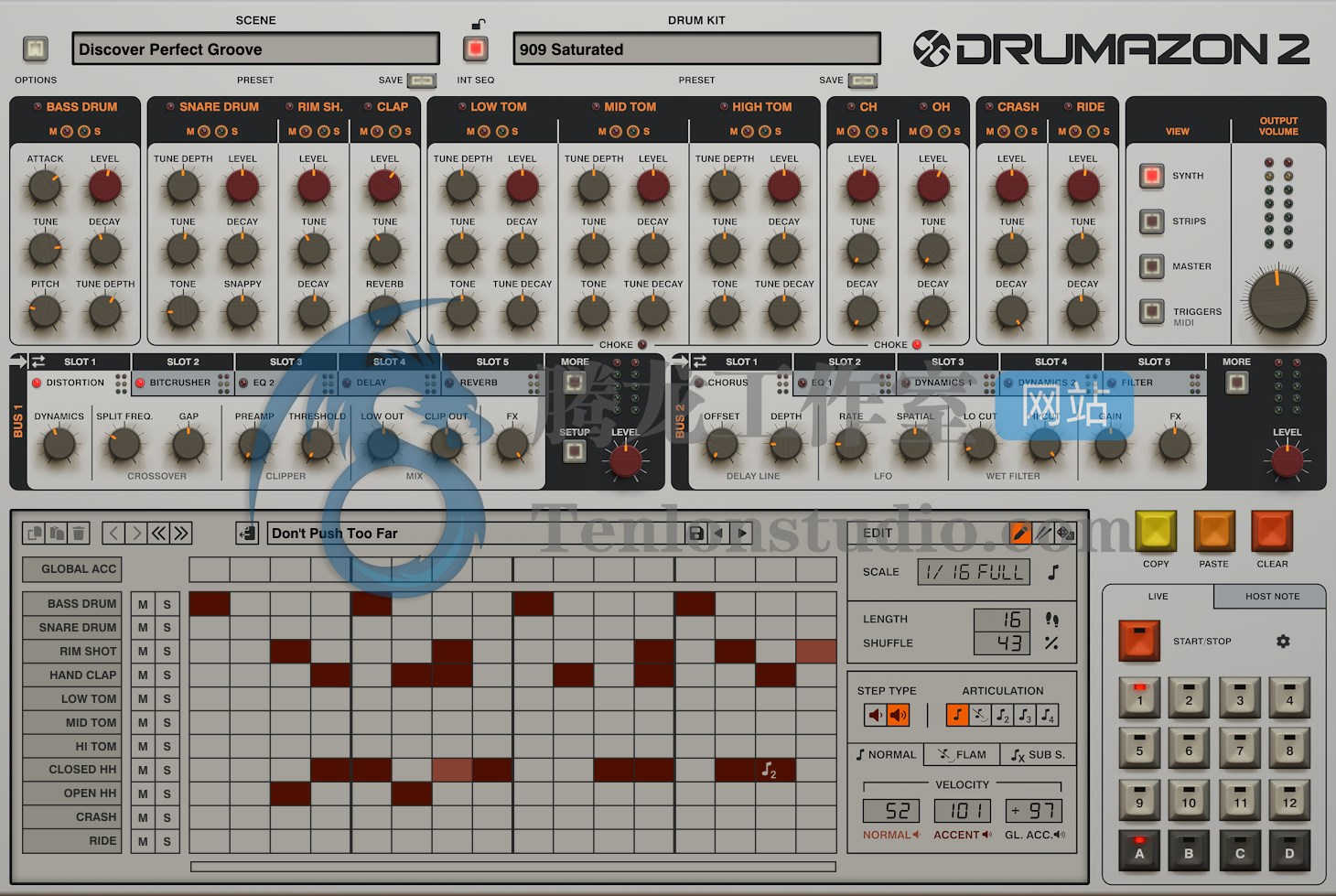Open the FILTER effect selector in Bus 2 Slot 5
The height and width of the screenshot is (896, 1336).
[x=1155, y=383]
